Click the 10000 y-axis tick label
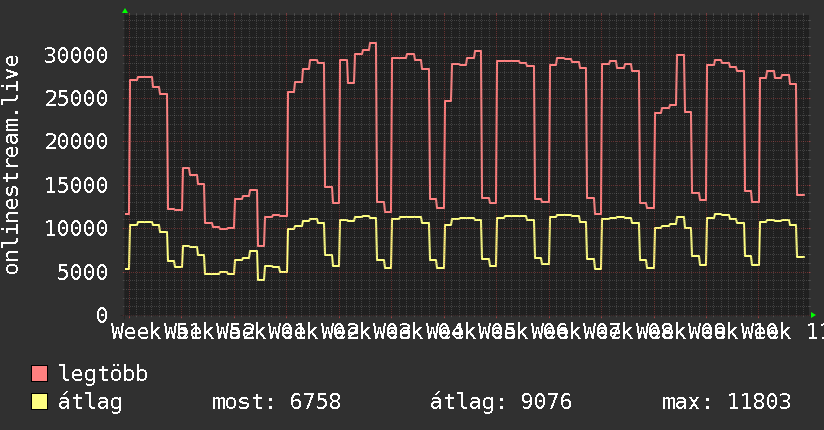The image size is (824, 430). 76,228
